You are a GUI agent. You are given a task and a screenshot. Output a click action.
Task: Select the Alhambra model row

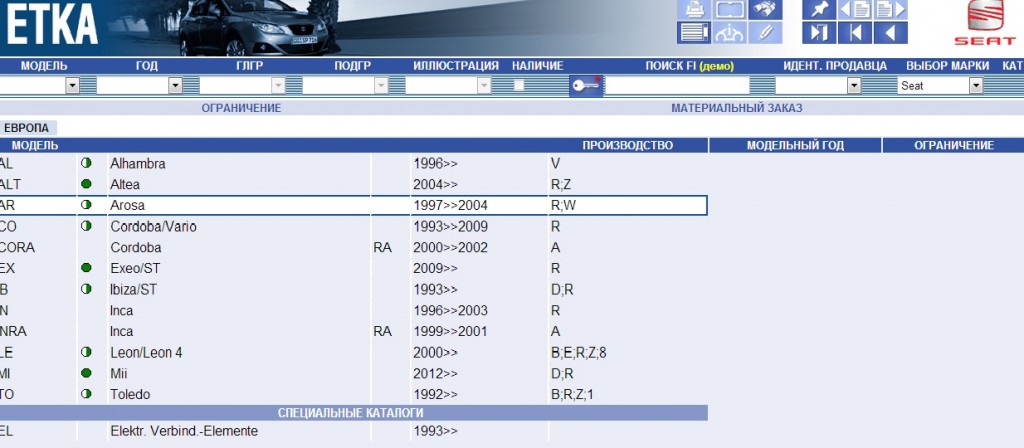pos(137,163)
